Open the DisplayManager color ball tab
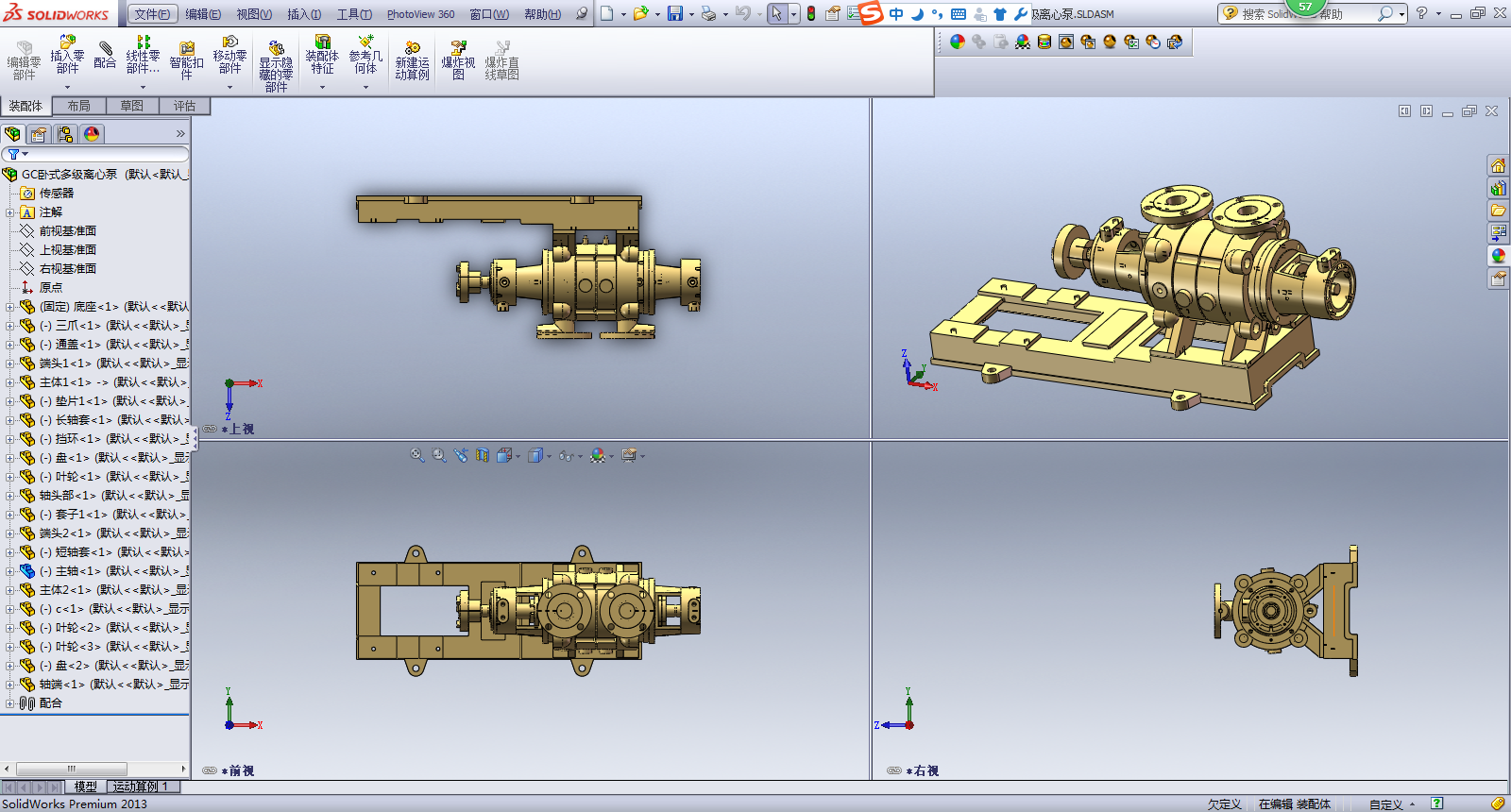 click(x=92, y=134)
